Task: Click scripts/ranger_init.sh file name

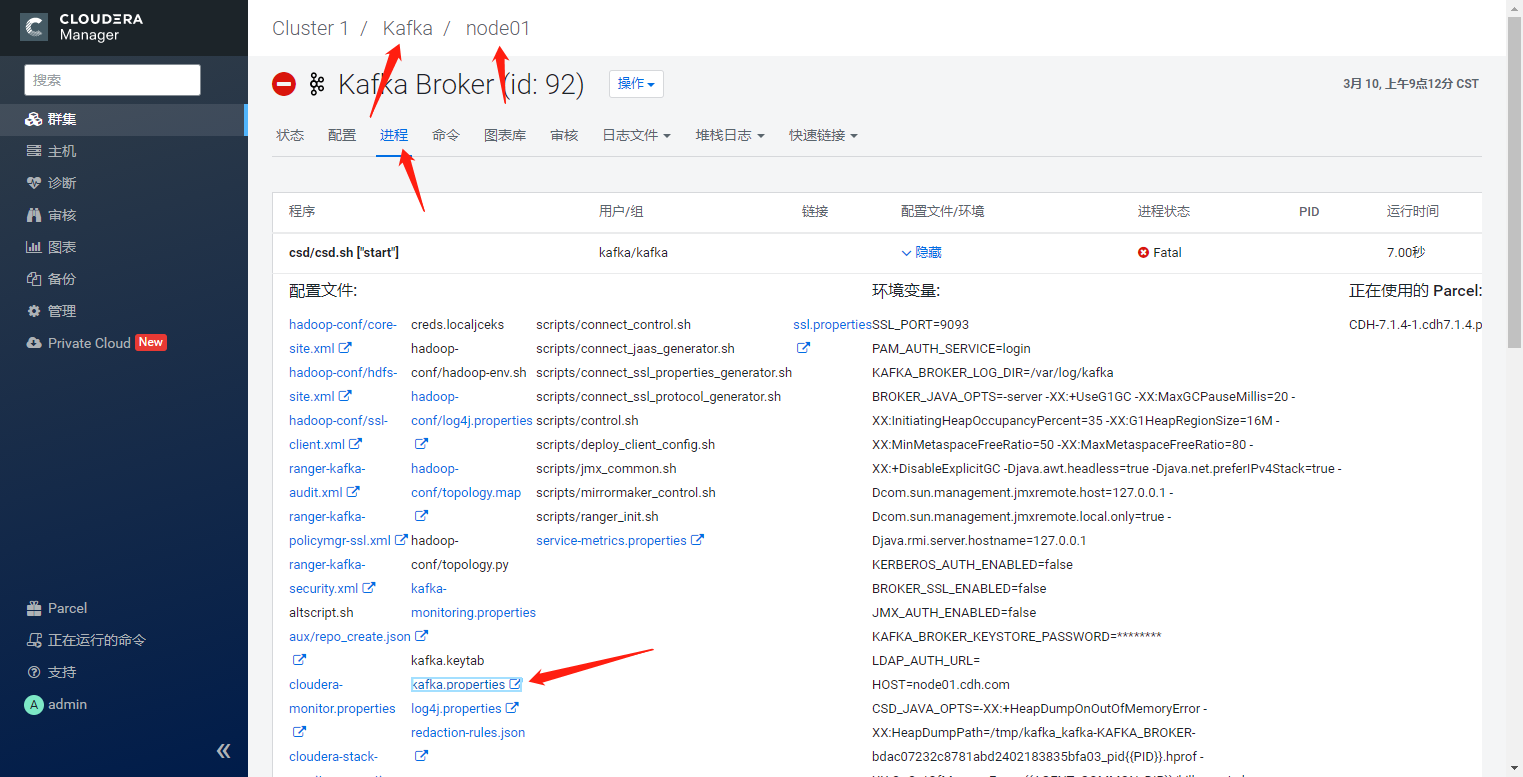Action: point(597,517)
